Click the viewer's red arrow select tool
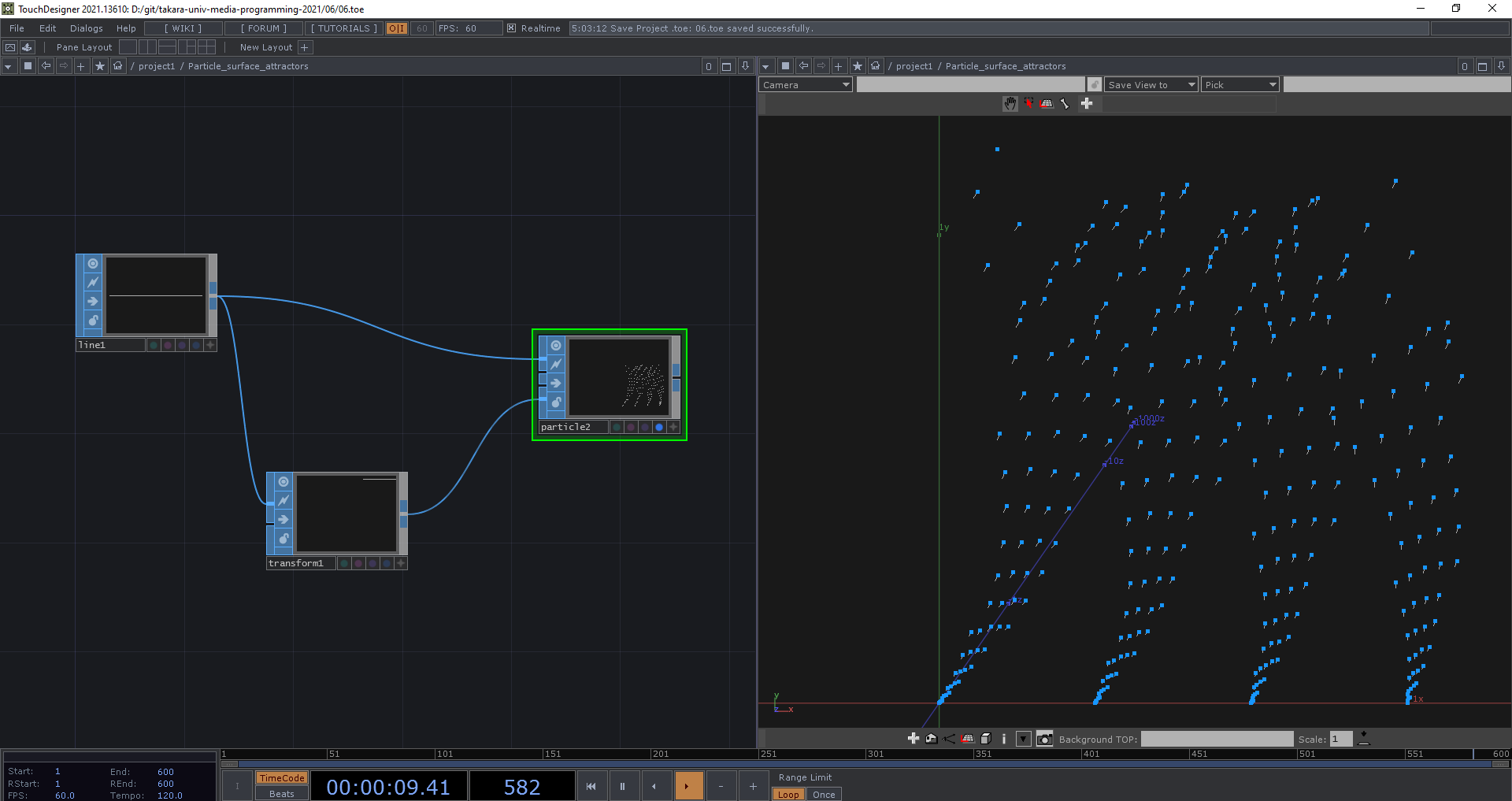This screenshot has width=1512, height=801. click(1028, 104)
